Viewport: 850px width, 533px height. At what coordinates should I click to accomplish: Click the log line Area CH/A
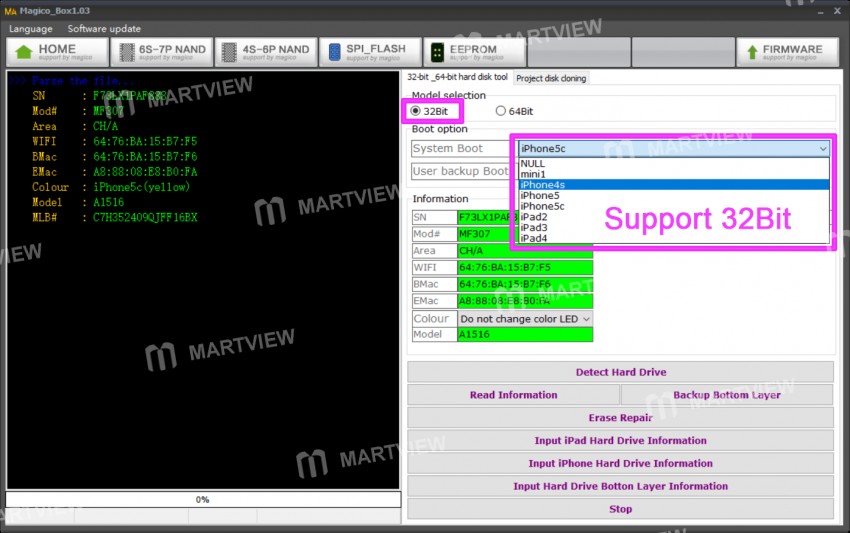tap(75, 126)
